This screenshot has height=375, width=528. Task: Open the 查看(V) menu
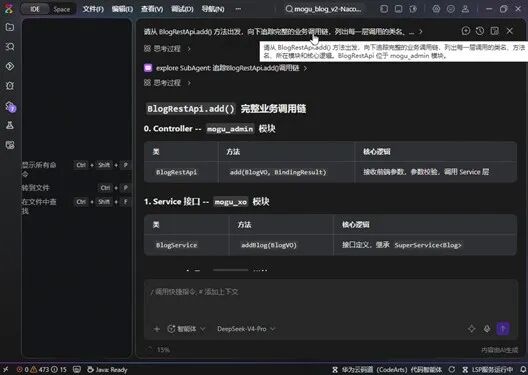tap(152, 9)
